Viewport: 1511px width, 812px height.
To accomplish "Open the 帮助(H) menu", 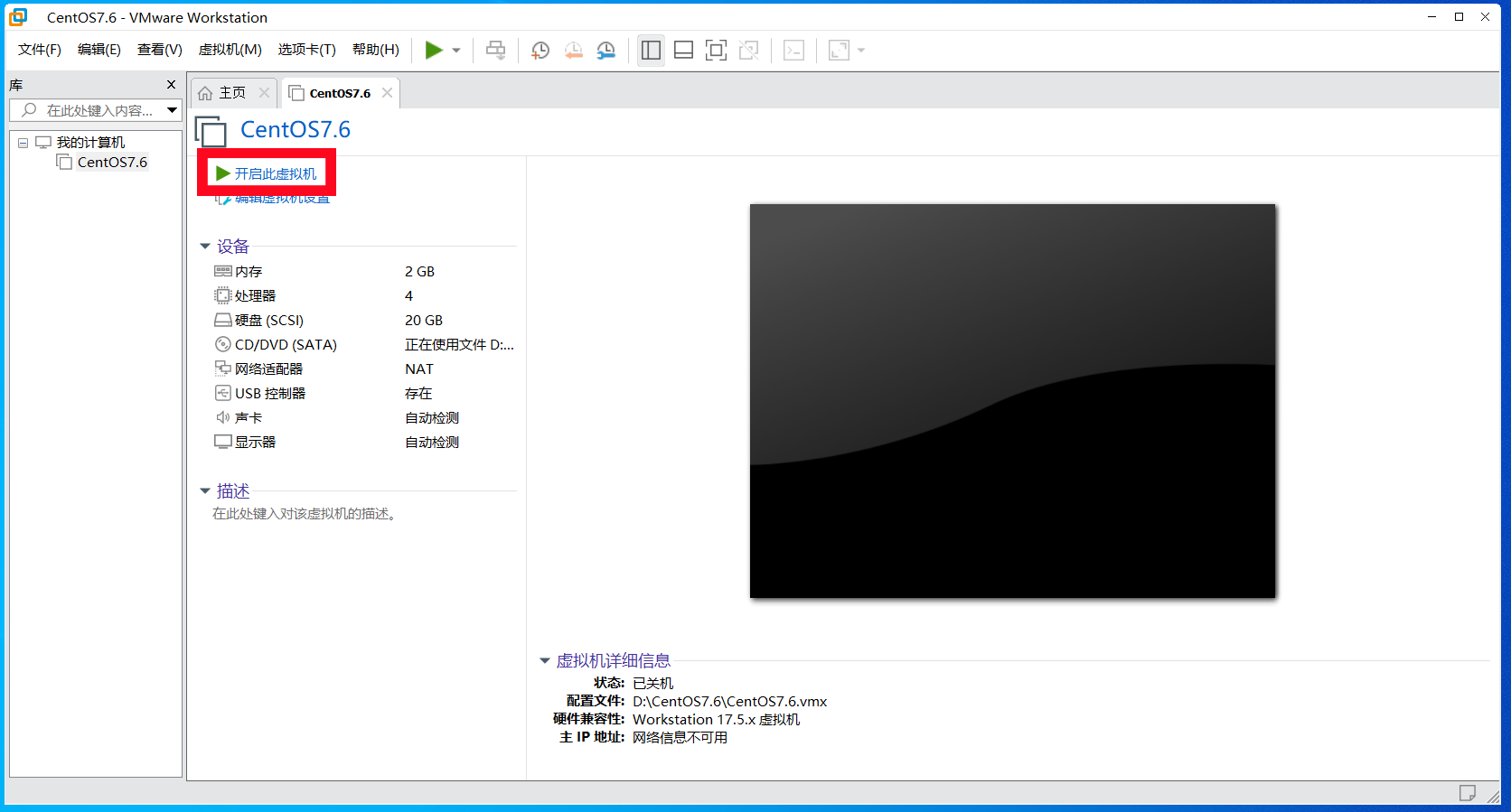I will 376,50.
